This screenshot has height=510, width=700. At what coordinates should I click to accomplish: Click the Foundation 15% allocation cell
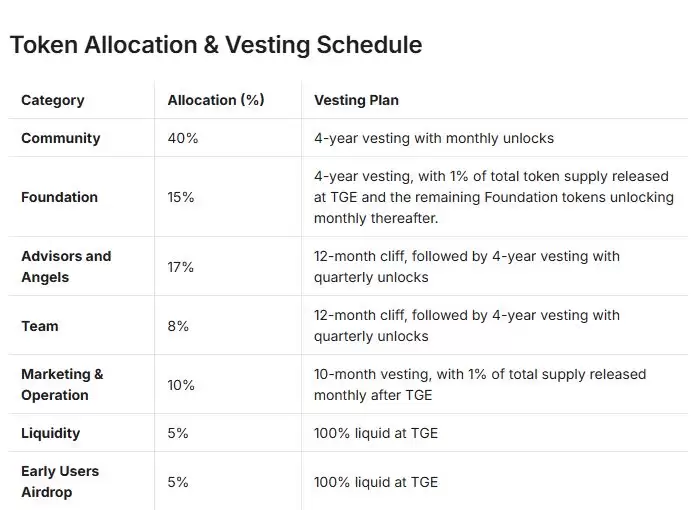(181, 197)
